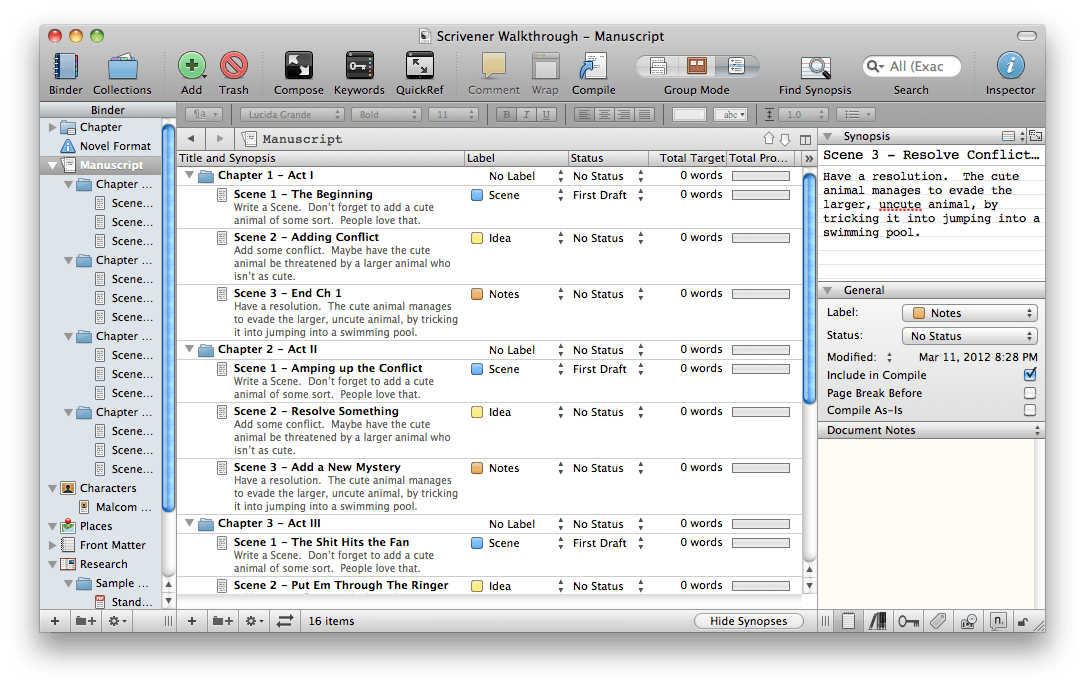Open the Inspector Status dropdown

coord(969,336)
